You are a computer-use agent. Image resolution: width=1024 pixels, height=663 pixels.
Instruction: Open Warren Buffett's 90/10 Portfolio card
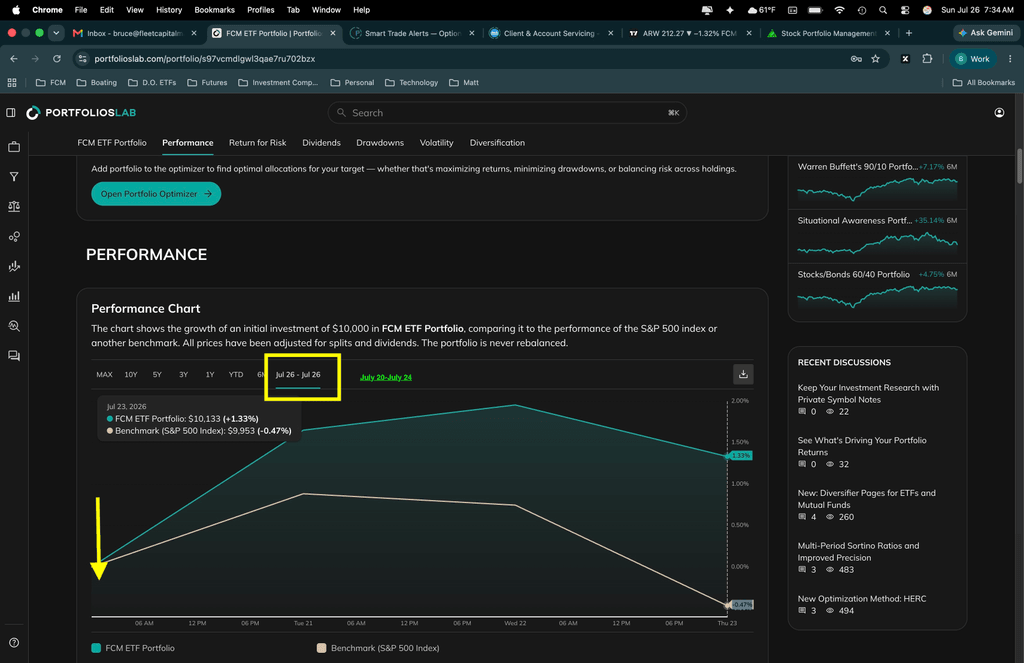(x=877, y=184)
